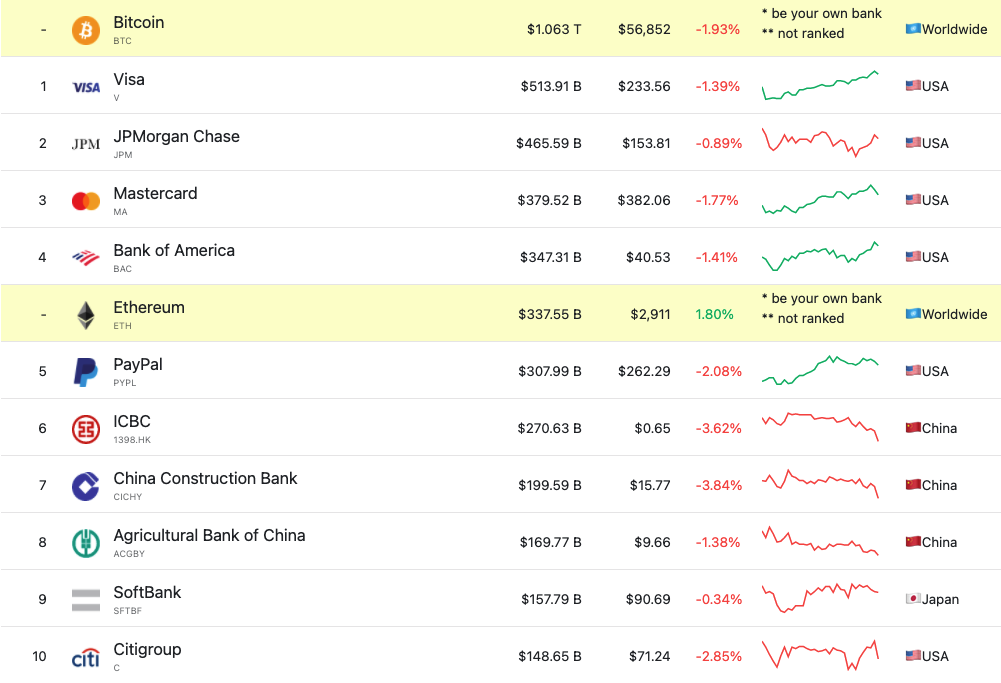
Task: Click the Citigroup citi logo
Action: pos(86,657)
